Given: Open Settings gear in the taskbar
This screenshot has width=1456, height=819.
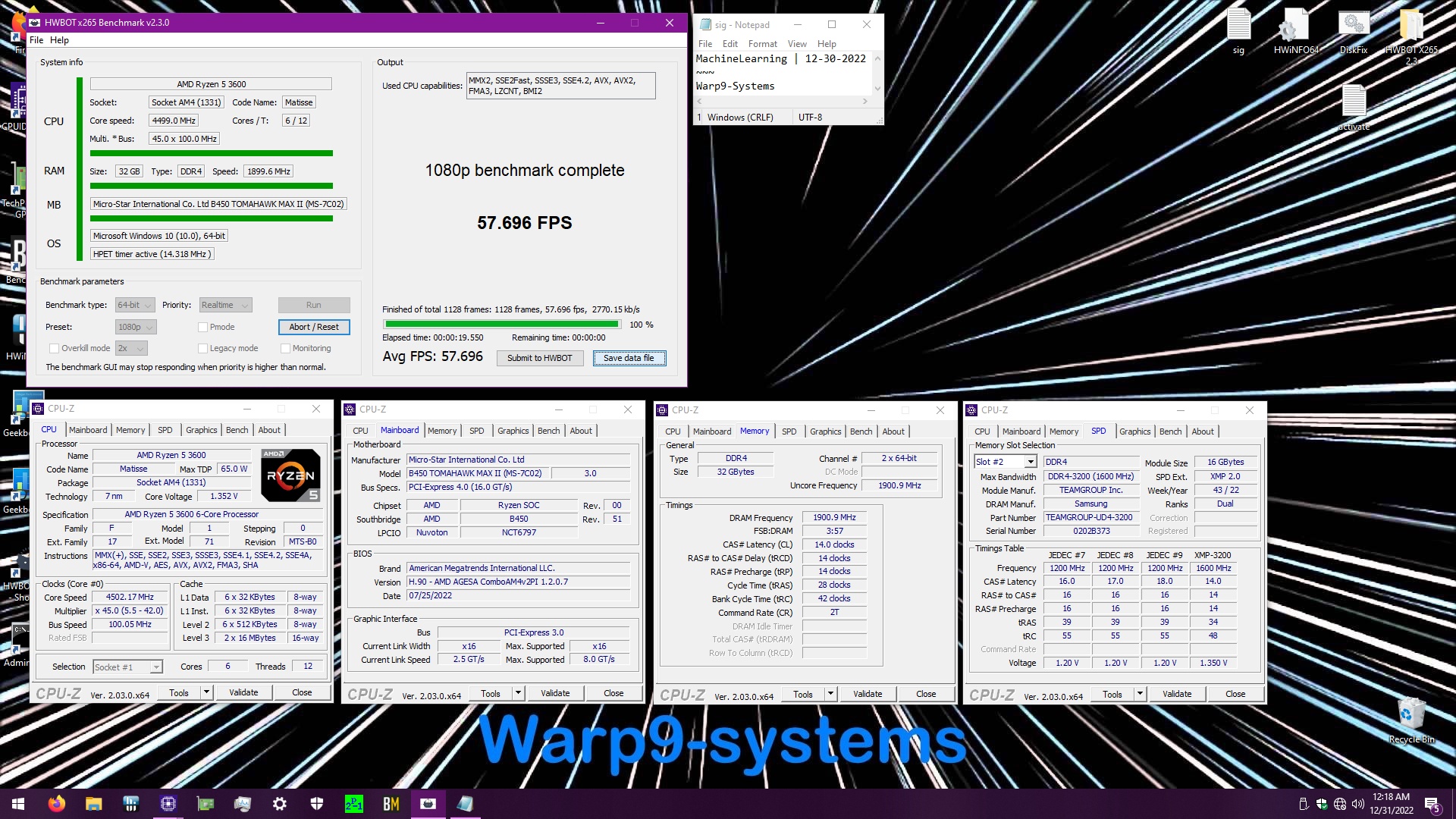Looking at the screenshot, I should (x=279, y=804).
